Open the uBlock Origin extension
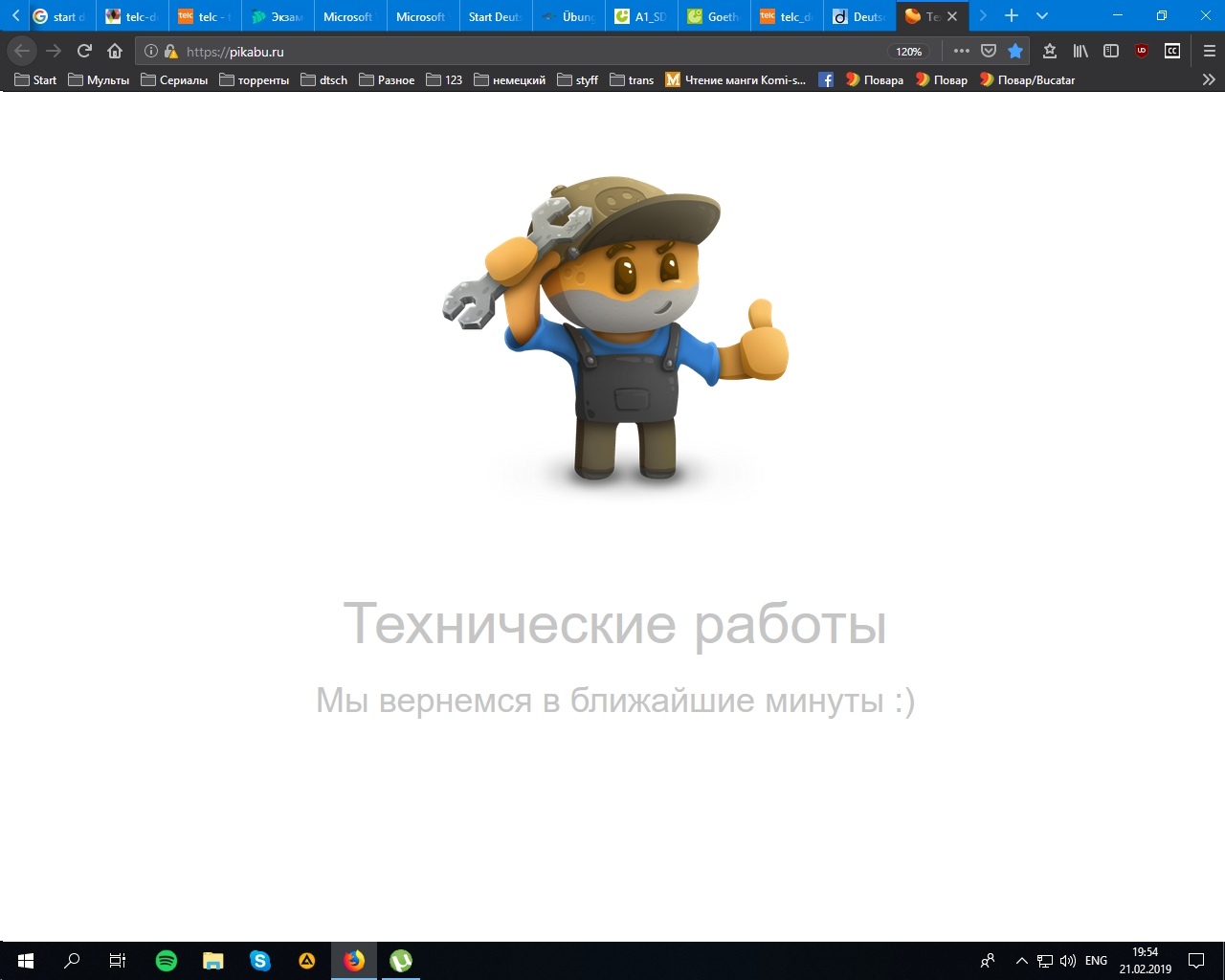Image resolution: width=1225 pixels, height=980 pixels. [1142, 51]
